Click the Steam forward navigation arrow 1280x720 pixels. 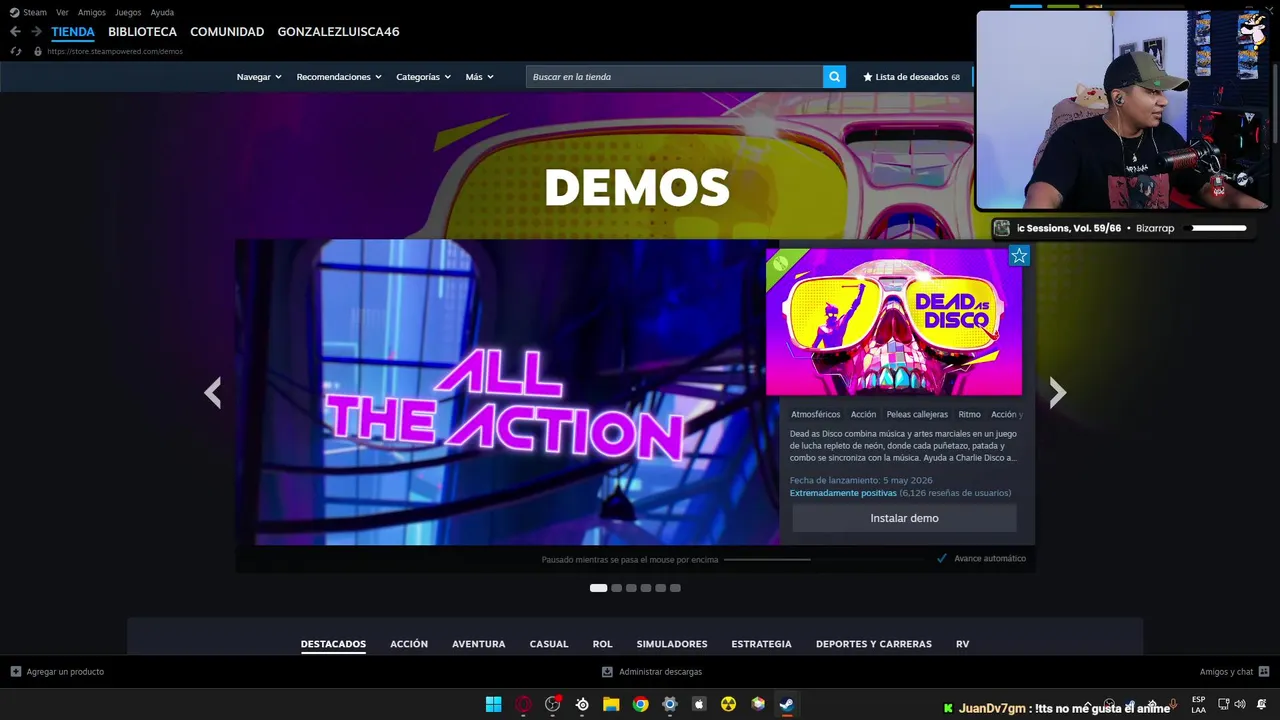point(36,32)
